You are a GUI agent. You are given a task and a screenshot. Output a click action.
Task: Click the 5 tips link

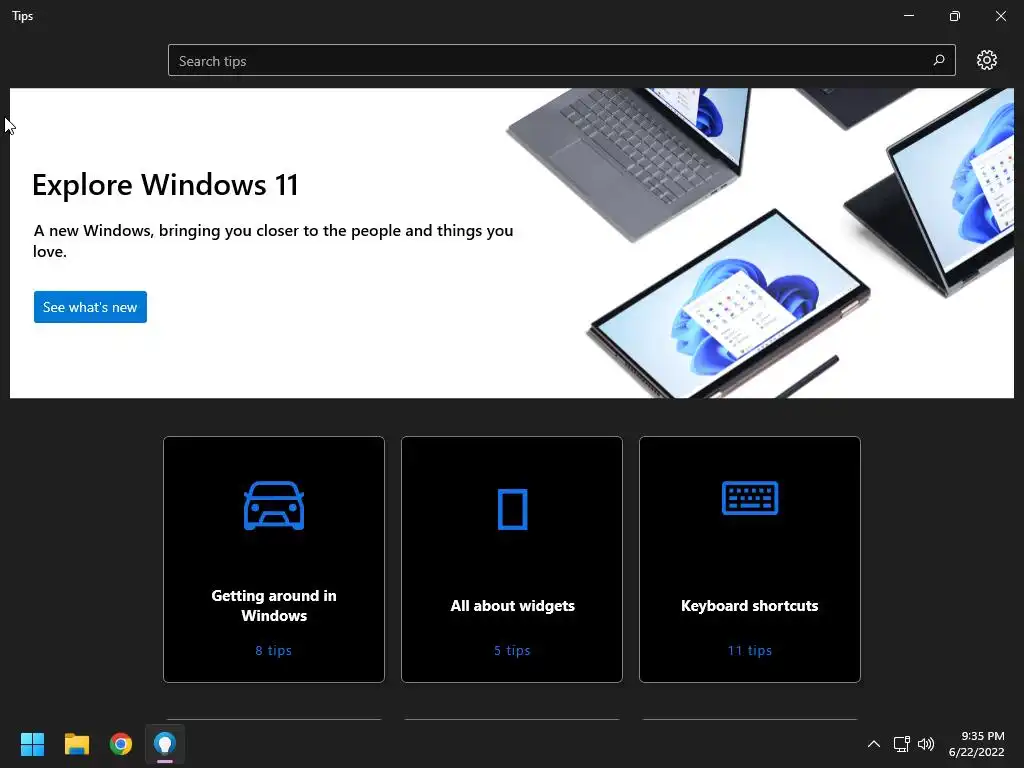512,650
